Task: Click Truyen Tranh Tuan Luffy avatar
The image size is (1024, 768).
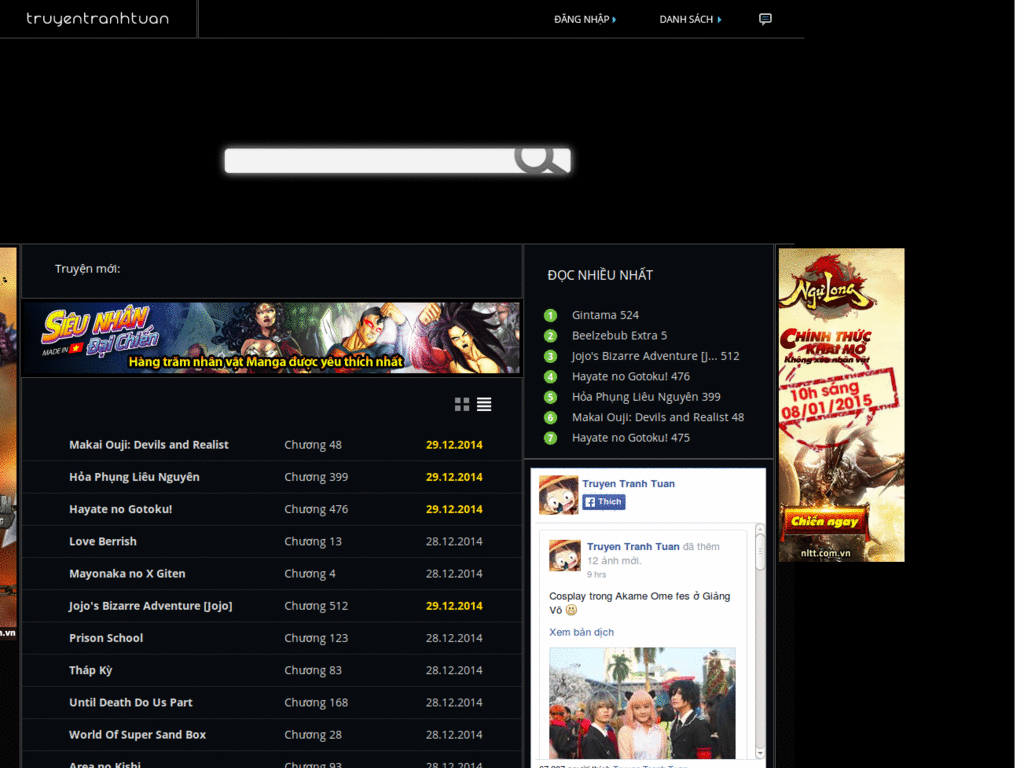Action: [558, 494]
